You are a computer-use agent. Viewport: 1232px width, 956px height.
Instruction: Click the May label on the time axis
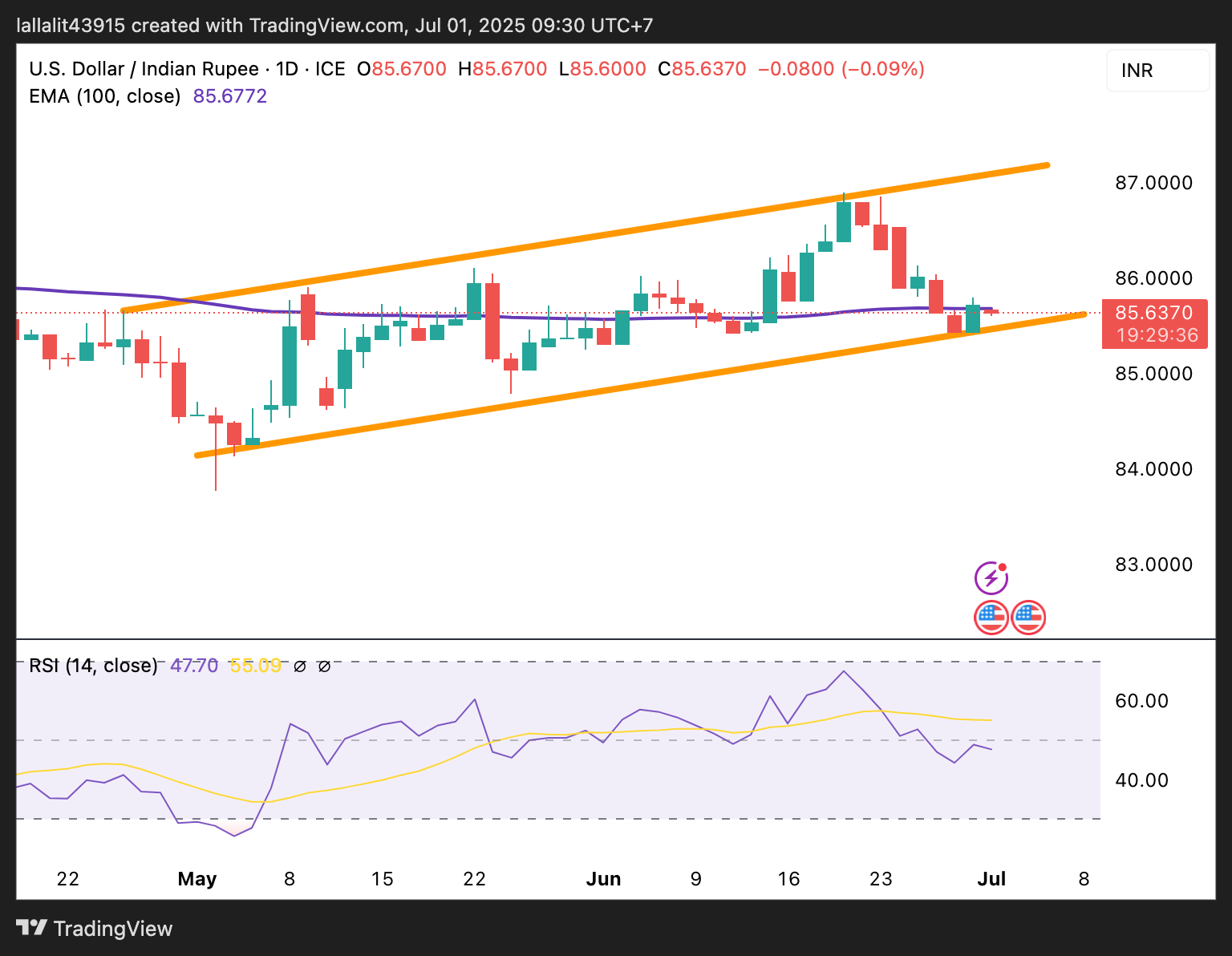[x=197, y=879]
